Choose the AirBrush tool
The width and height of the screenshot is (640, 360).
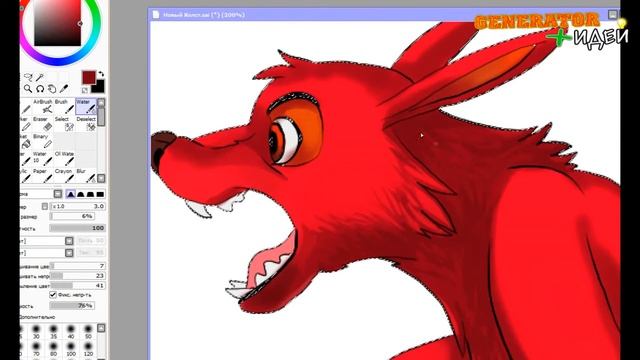coord(43,106)
